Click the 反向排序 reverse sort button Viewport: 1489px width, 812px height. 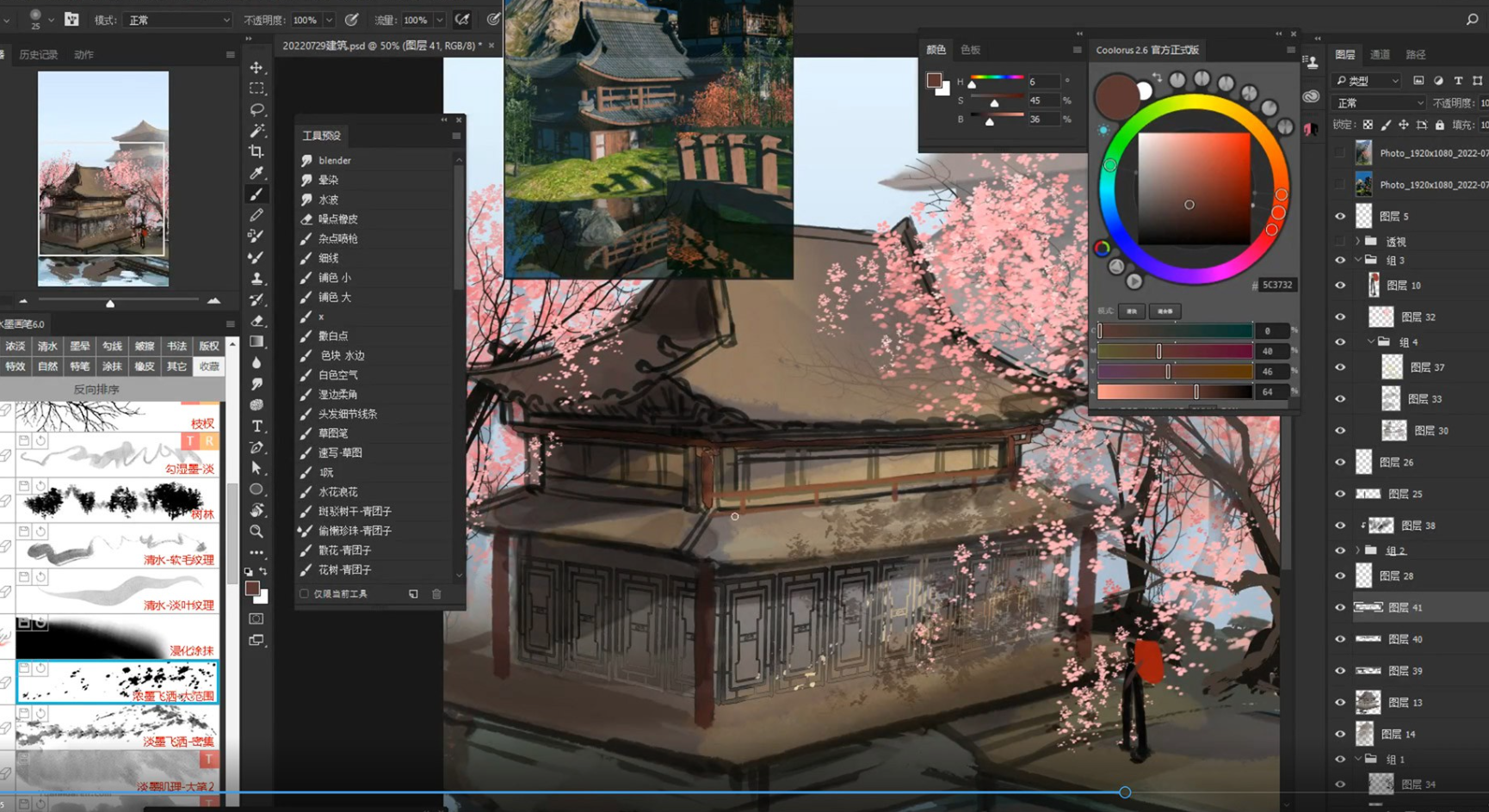click(96, 390)
